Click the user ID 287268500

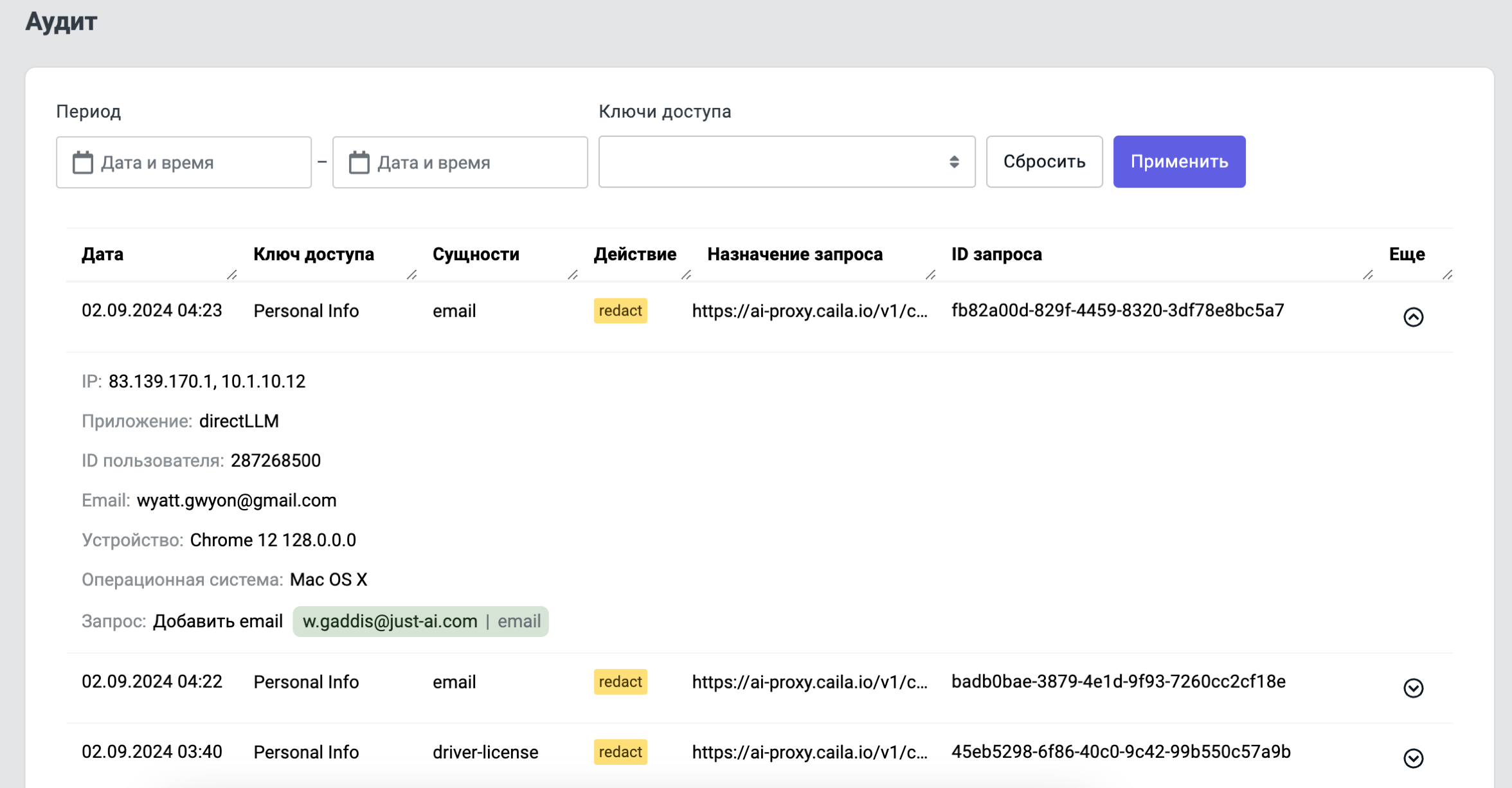coord(276,461)
